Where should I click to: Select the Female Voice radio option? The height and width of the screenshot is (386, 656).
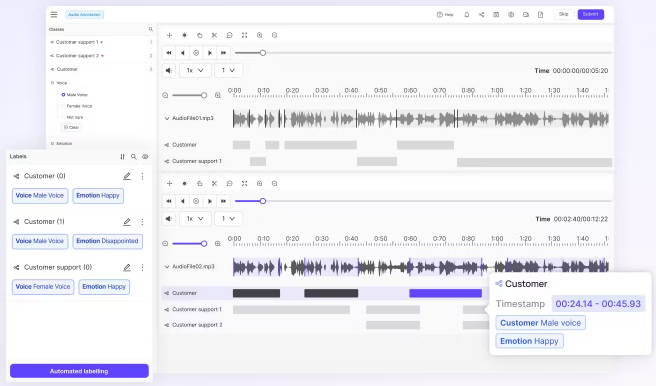point(63,106)
